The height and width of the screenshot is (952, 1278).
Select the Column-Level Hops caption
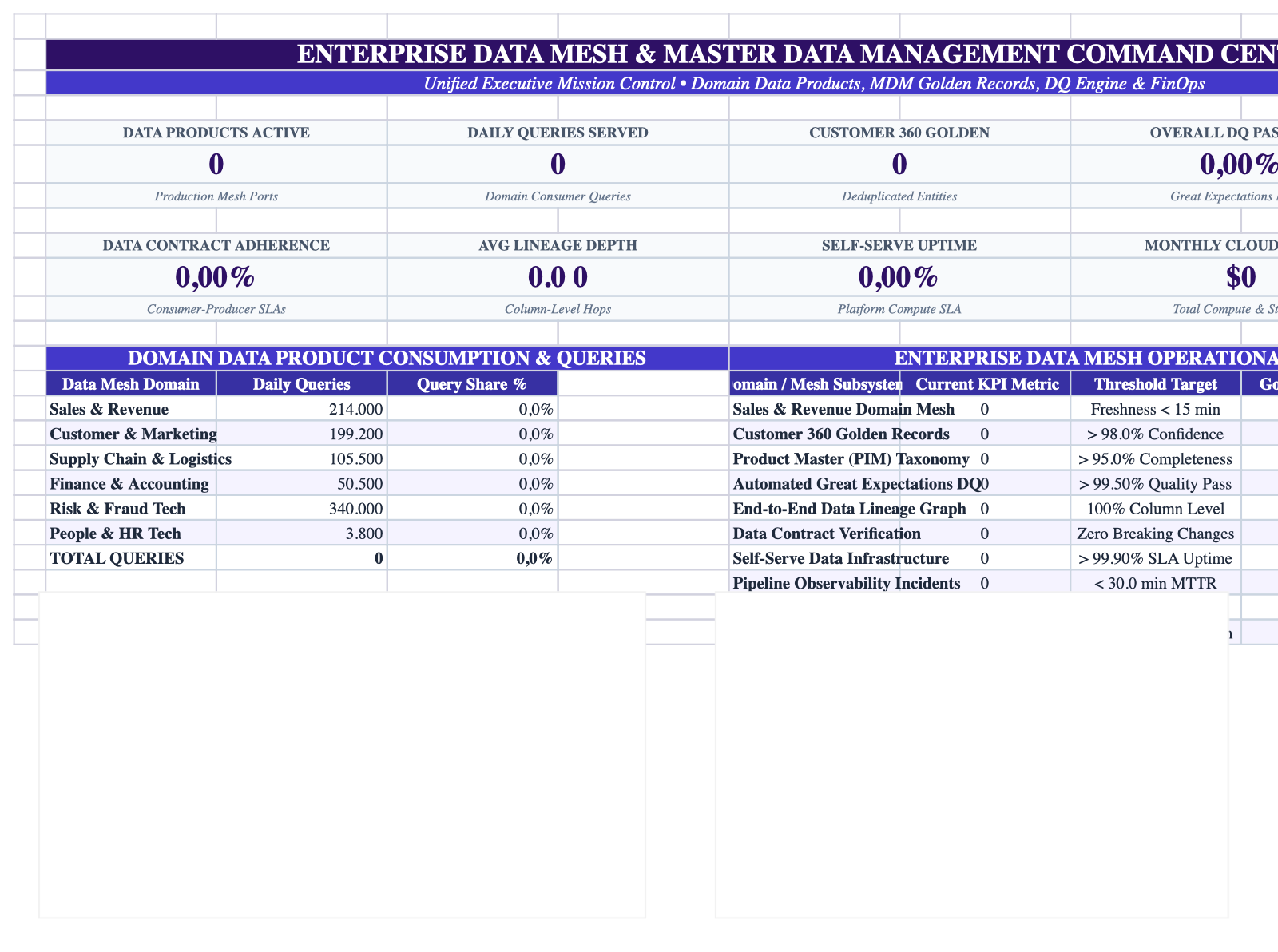tap(558, 309)
